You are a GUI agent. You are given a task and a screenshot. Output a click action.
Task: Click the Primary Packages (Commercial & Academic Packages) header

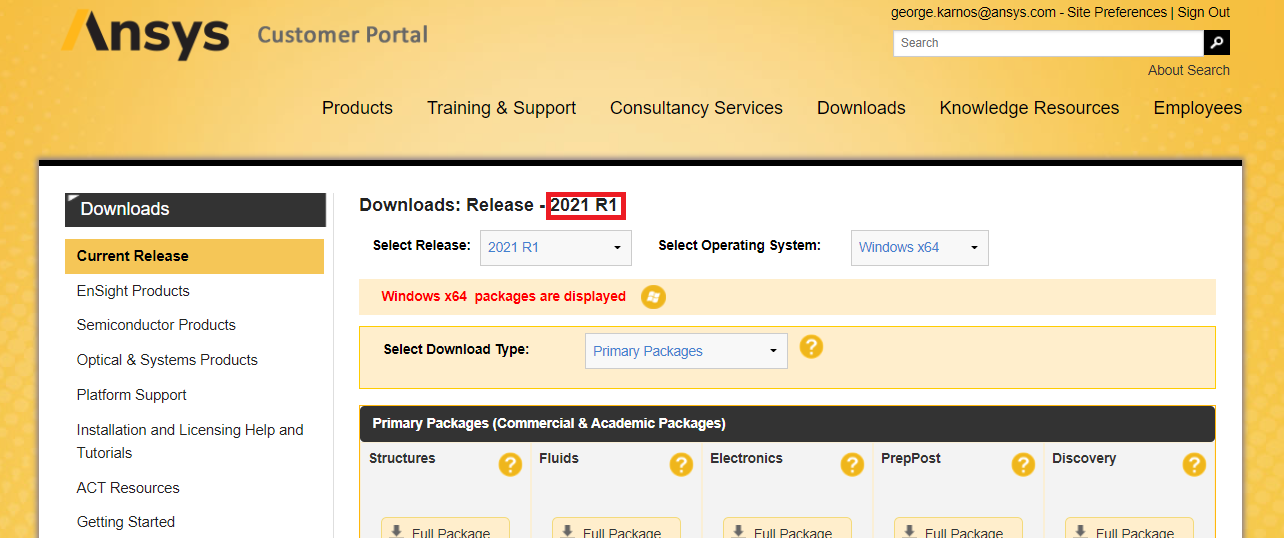pyautogui.click(x=787, y=424)
